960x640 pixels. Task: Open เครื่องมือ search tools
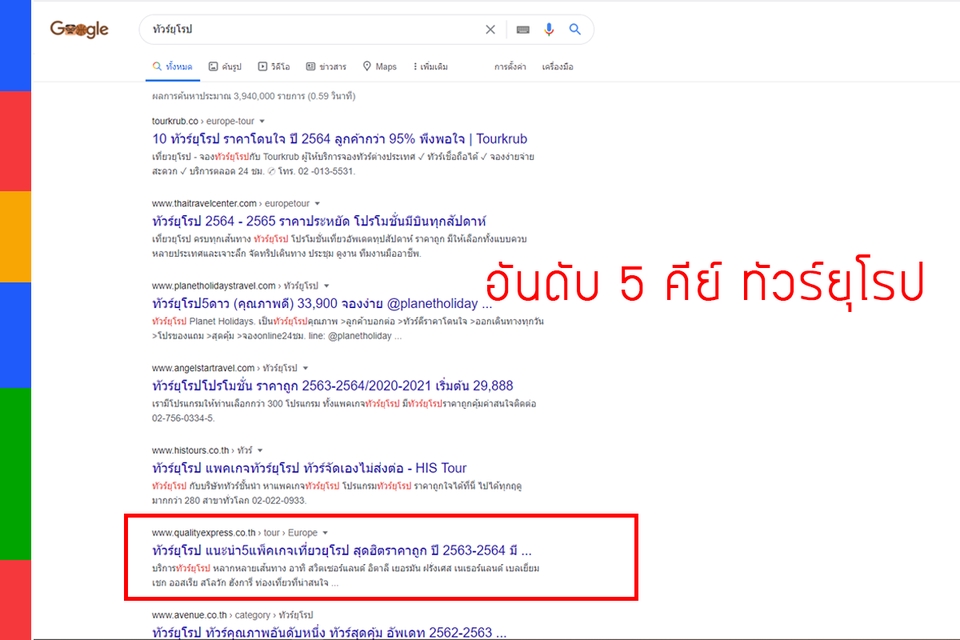coord(558,67)
